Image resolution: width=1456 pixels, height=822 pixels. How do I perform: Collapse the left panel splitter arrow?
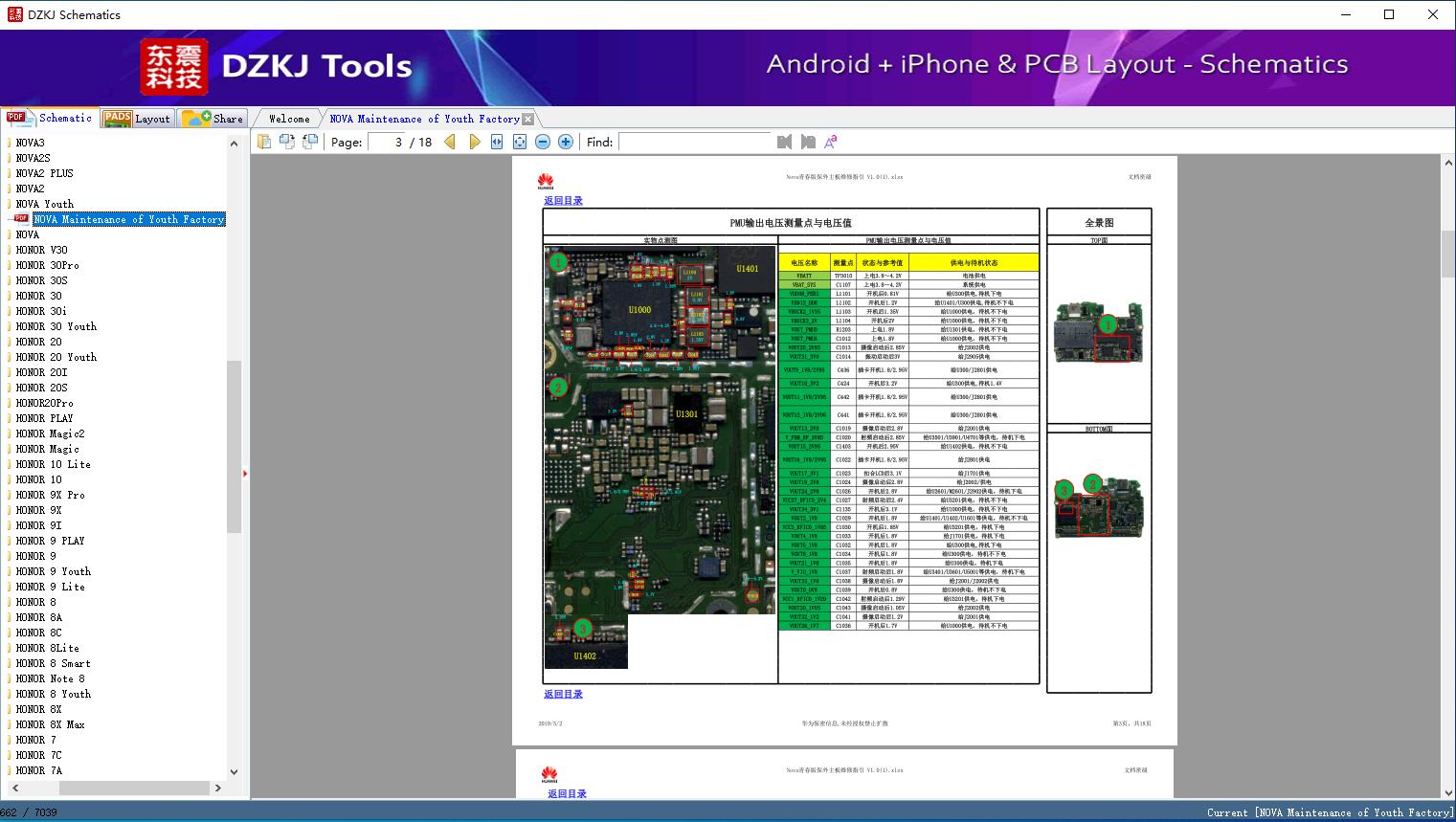click(245, 474)
